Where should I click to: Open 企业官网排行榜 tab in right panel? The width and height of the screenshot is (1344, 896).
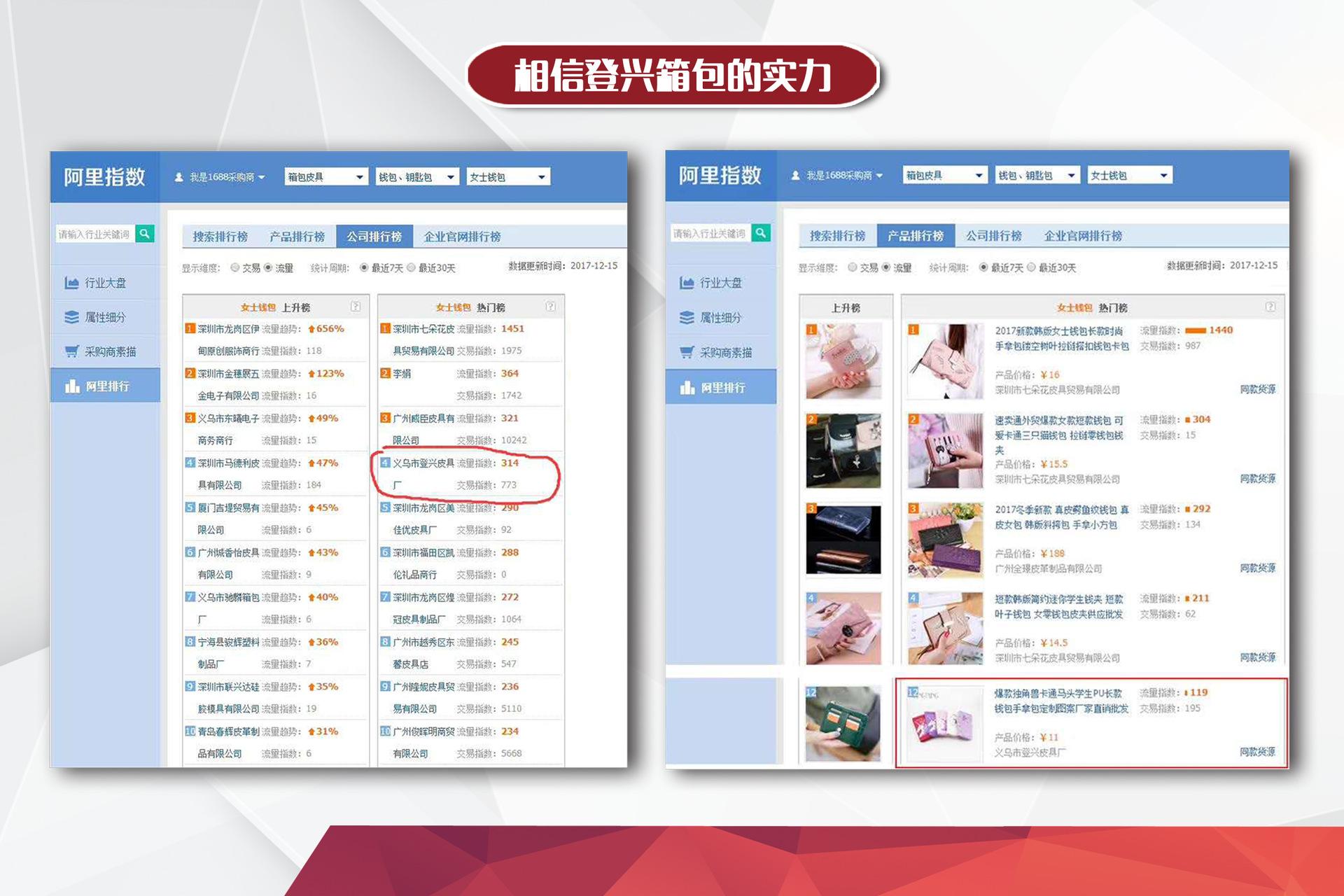1083,236
